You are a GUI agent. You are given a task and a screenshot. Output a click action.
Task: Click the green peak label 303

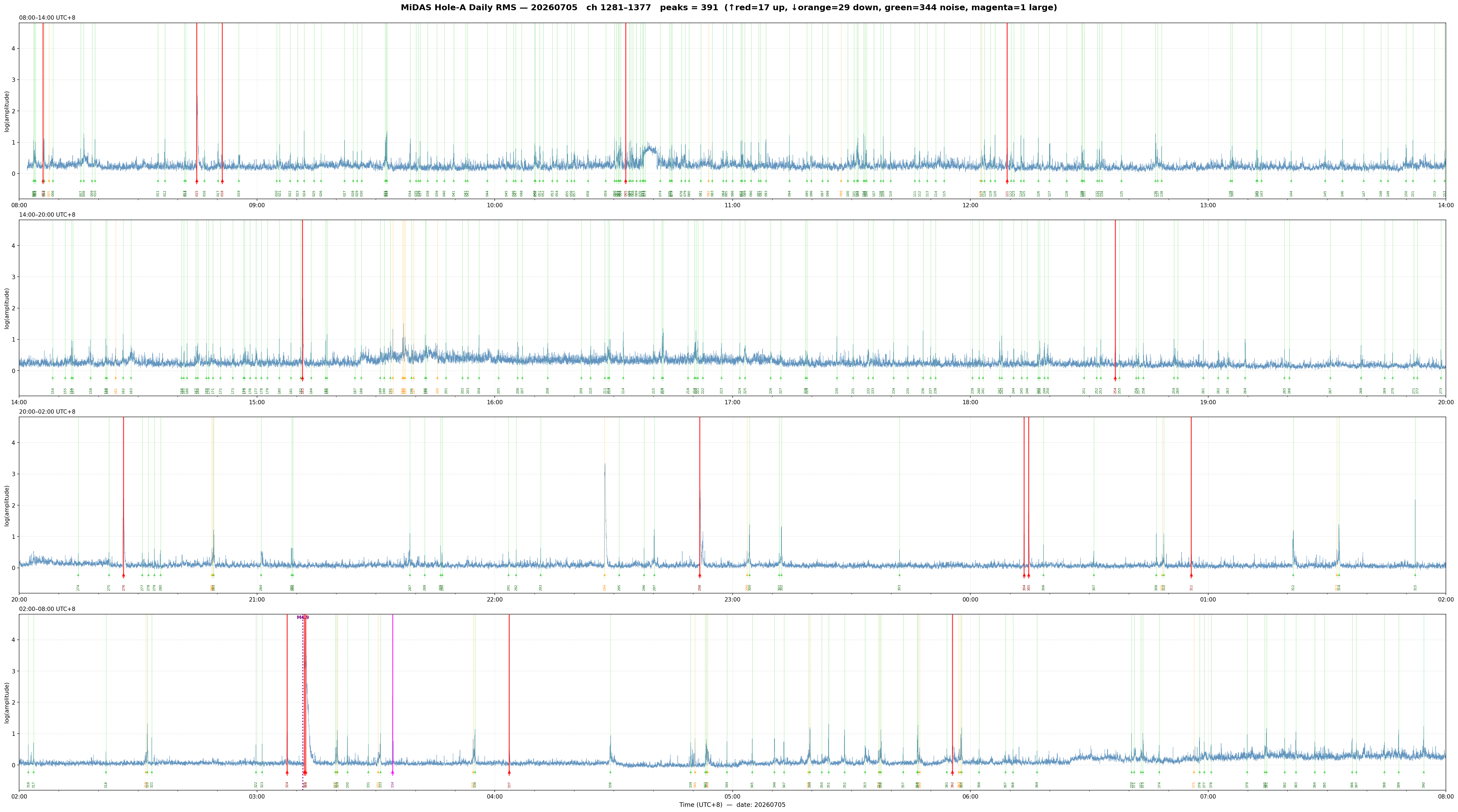[x=899, y=588]
